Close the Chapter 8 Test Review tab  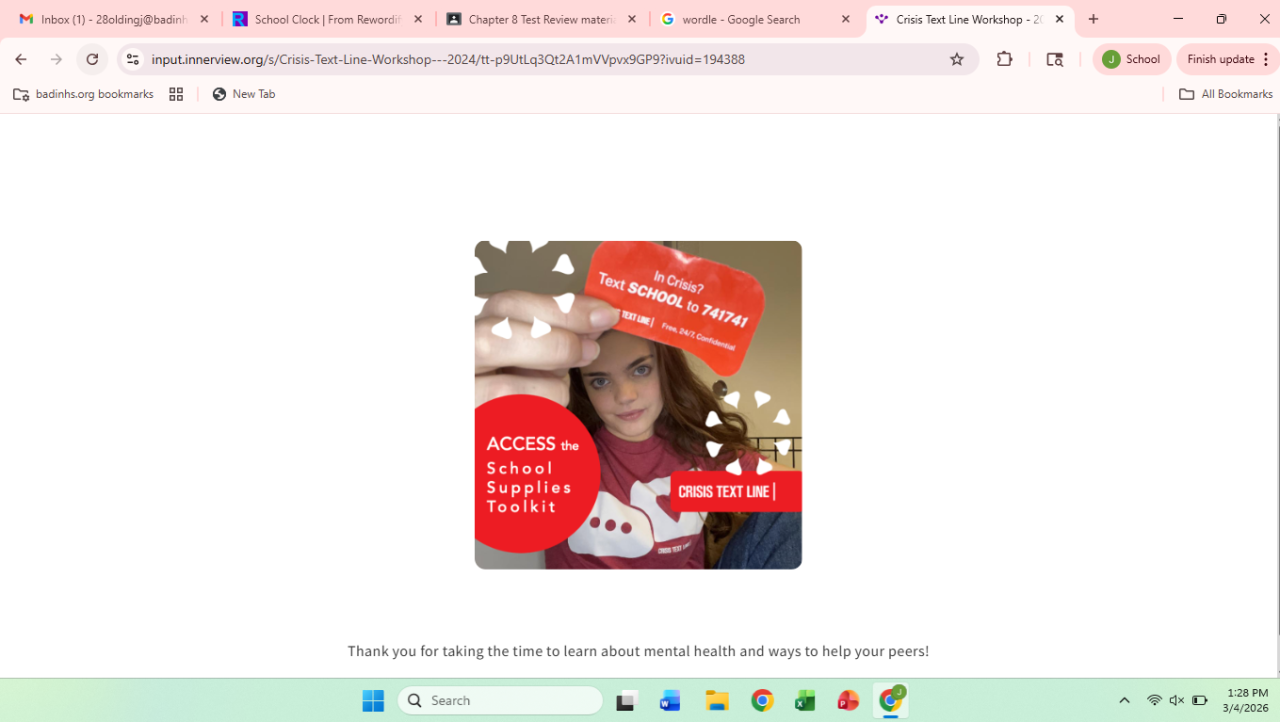(x=632, y=19)
